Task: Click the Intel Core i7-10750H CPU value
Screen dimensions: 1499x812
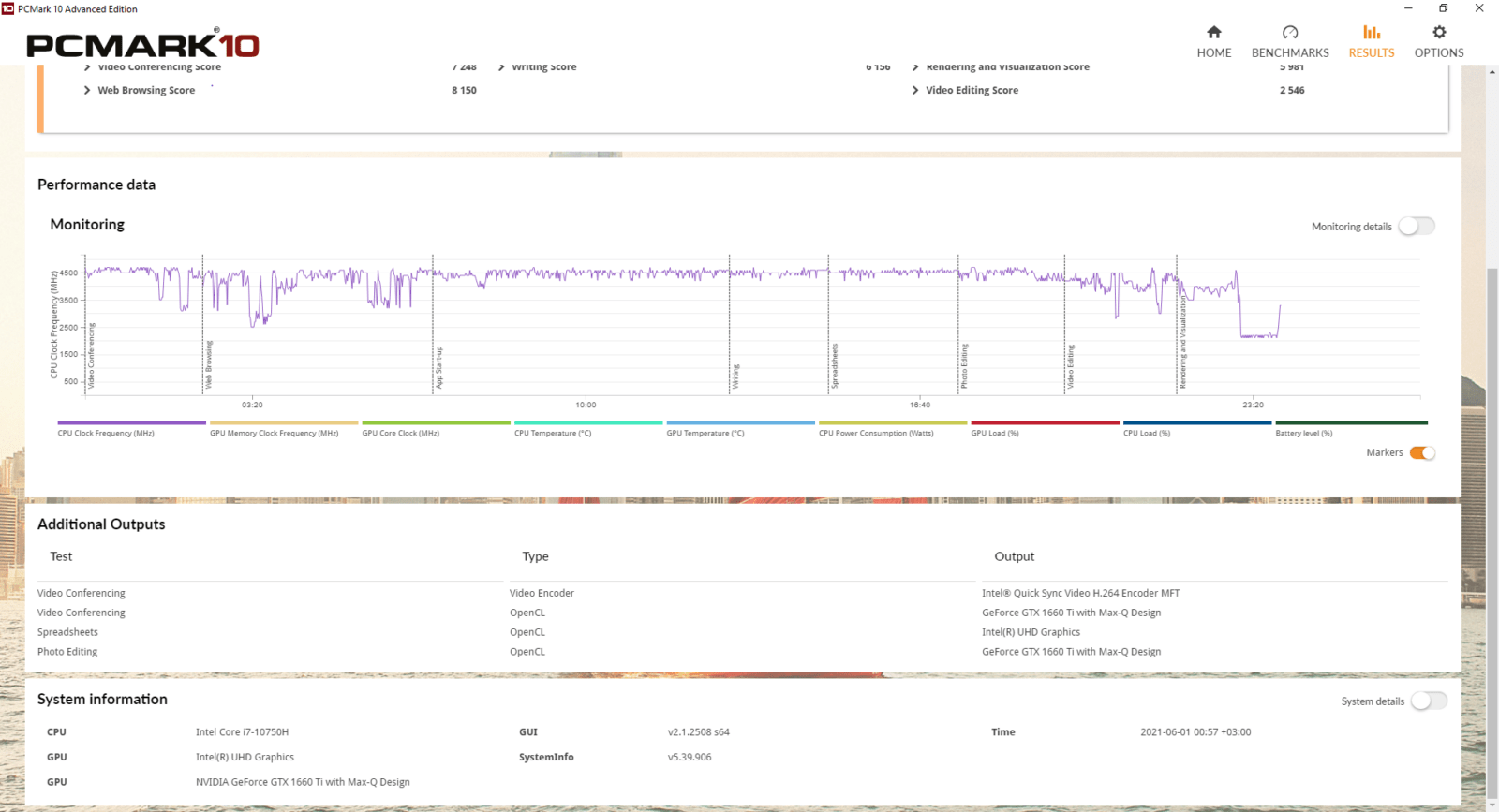Action: (242, 732)
